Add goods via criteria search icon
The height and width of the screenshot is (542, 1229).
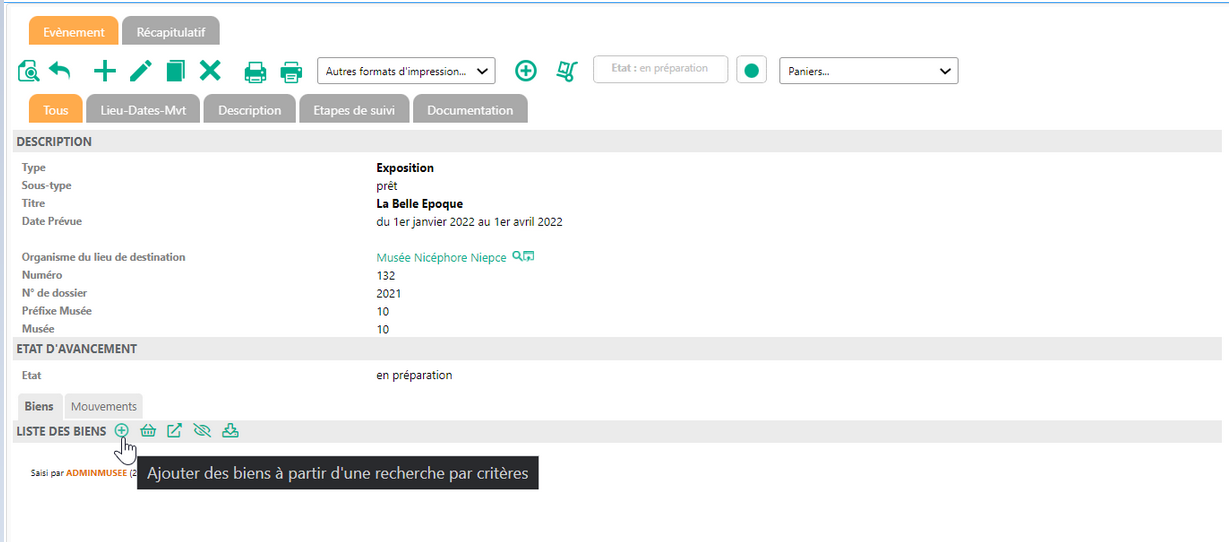(122, 430)
